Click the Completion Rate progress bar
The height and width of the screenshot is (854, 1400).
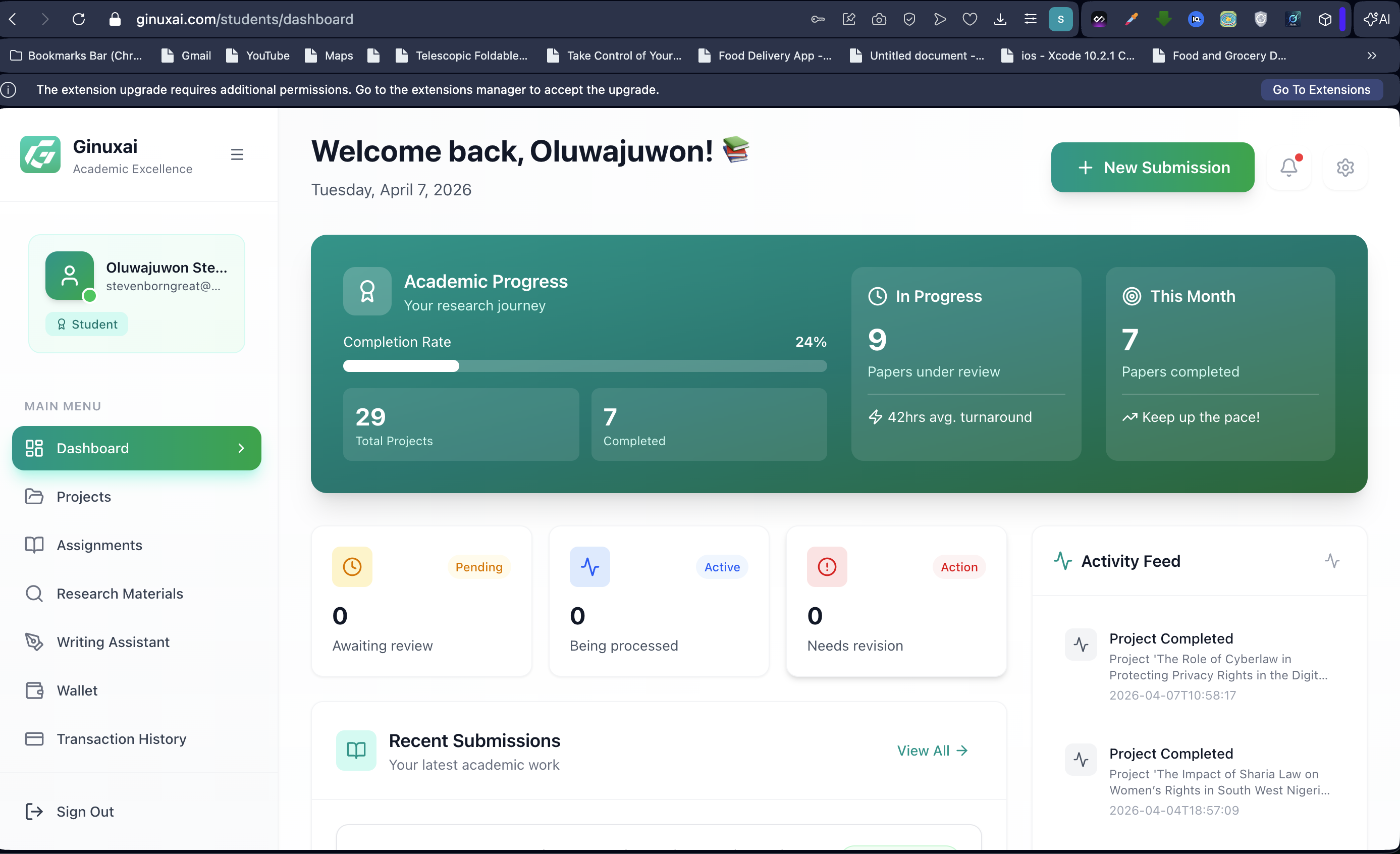(x=584, y=366)
